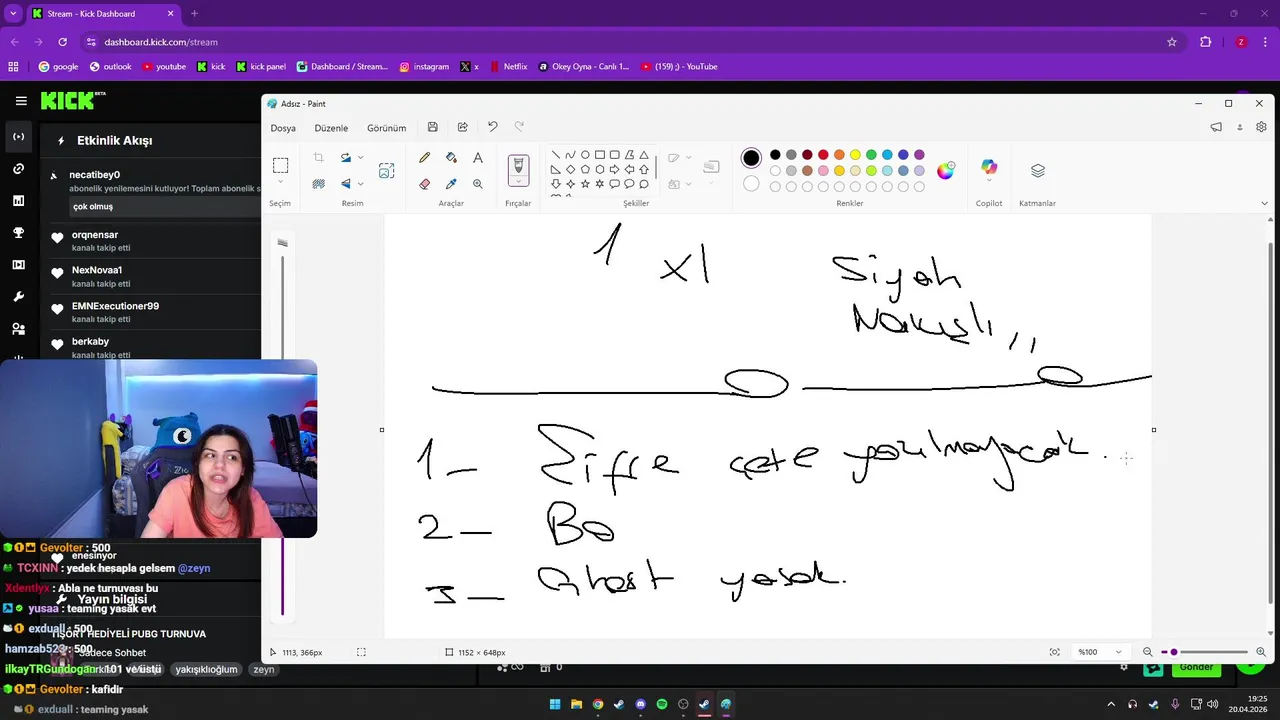Open the Dosya menu
The width and height of the screenshot is (1280, 720).
pyautogui.click(x=283, y=128)
